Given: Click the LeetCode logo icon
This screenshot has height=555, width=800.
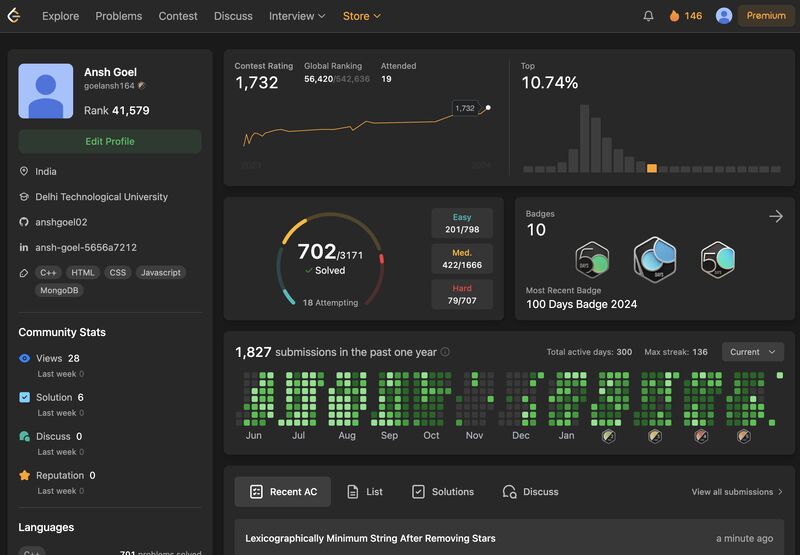Looking at the screenshot, I should [13, 16].
